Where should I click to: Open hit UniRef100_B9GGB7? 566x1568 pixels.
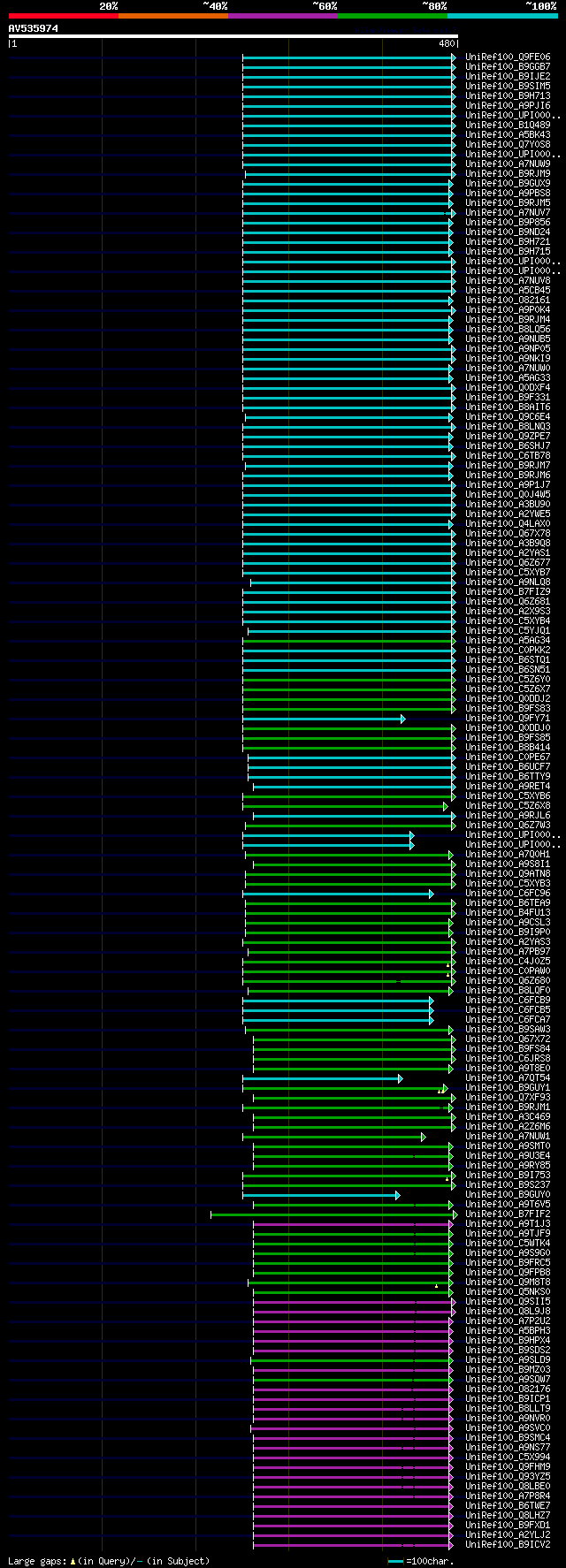coord(508,67)
